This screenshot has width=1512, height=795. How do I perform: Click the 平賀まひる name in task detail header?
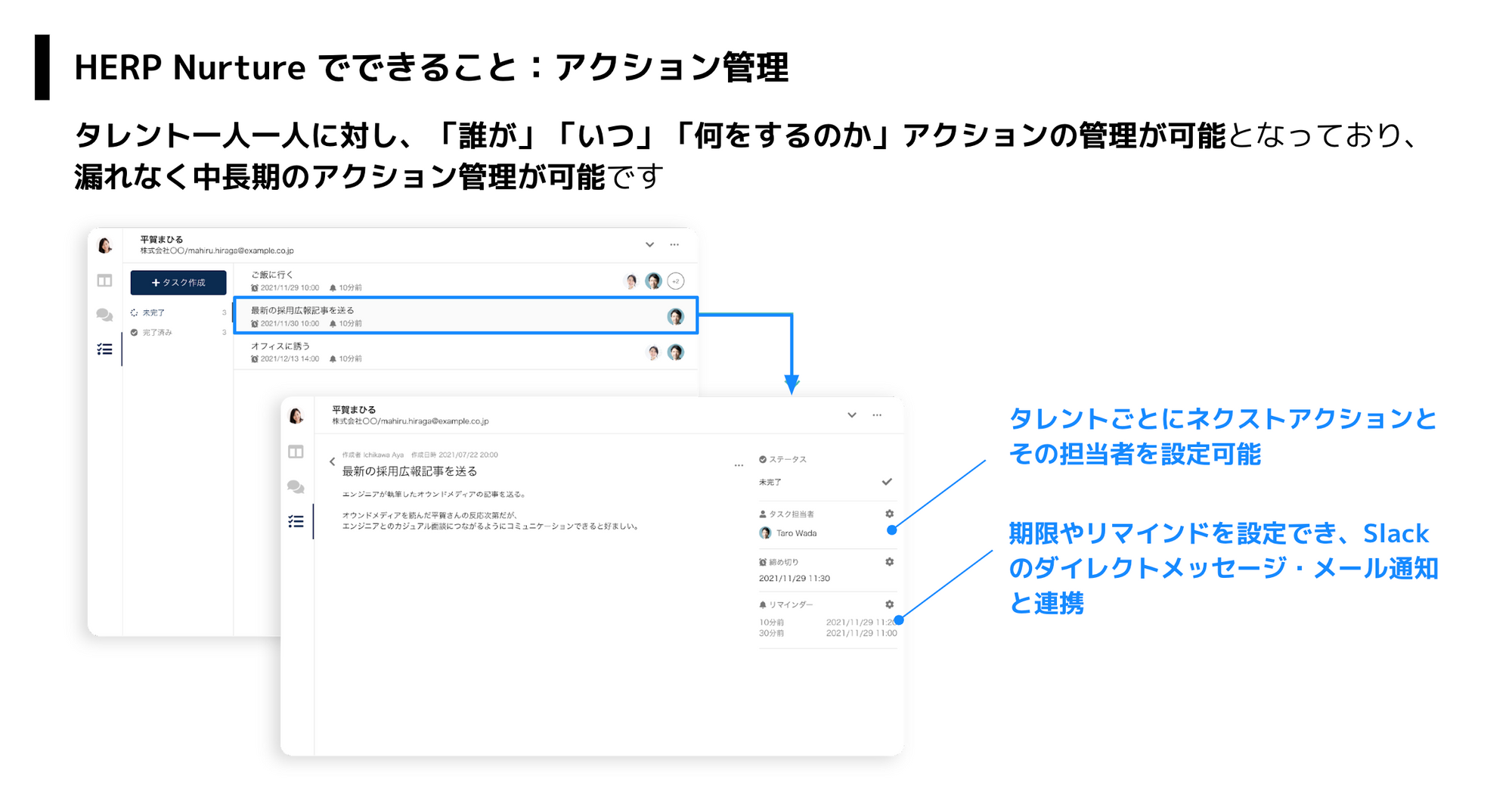coord(354,409)
